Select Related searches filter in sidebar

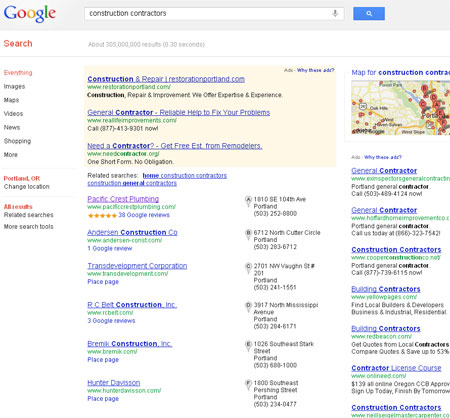pyautogui.click(x=29, y=215)
